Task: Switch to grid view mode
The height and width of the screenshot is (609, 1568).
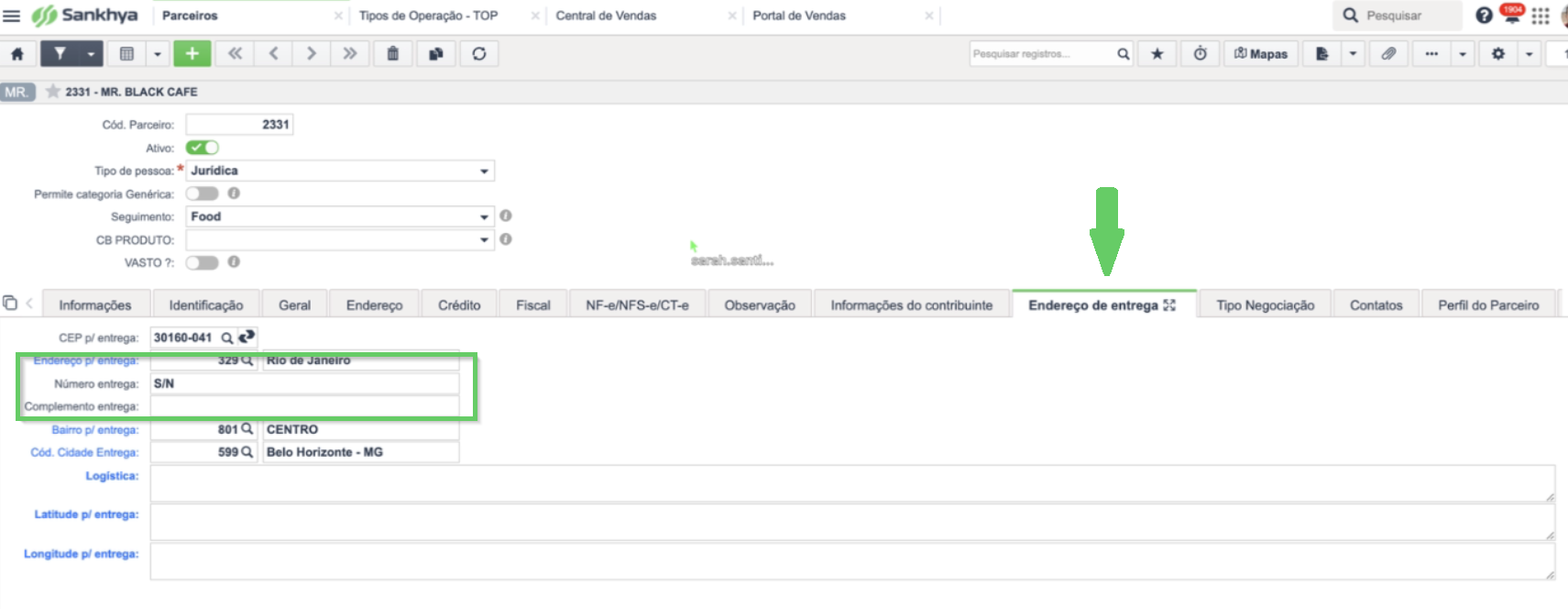Action: [x=127, y=54]
